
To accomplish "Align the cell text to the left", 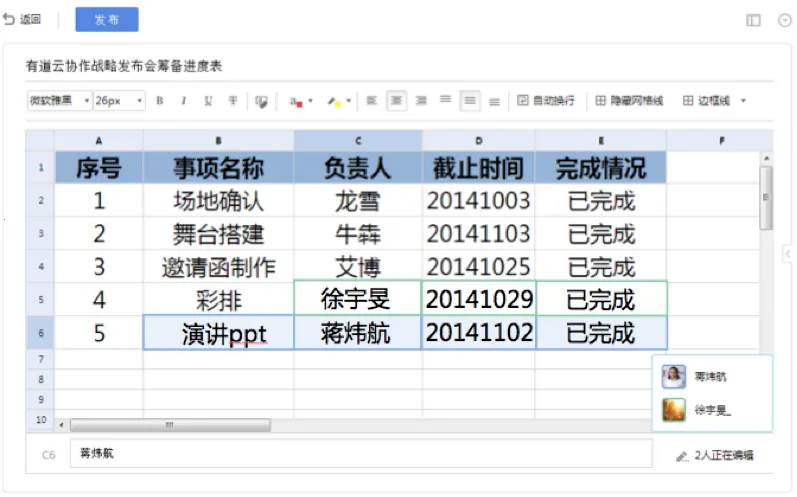I will click(x=371, y=101).
